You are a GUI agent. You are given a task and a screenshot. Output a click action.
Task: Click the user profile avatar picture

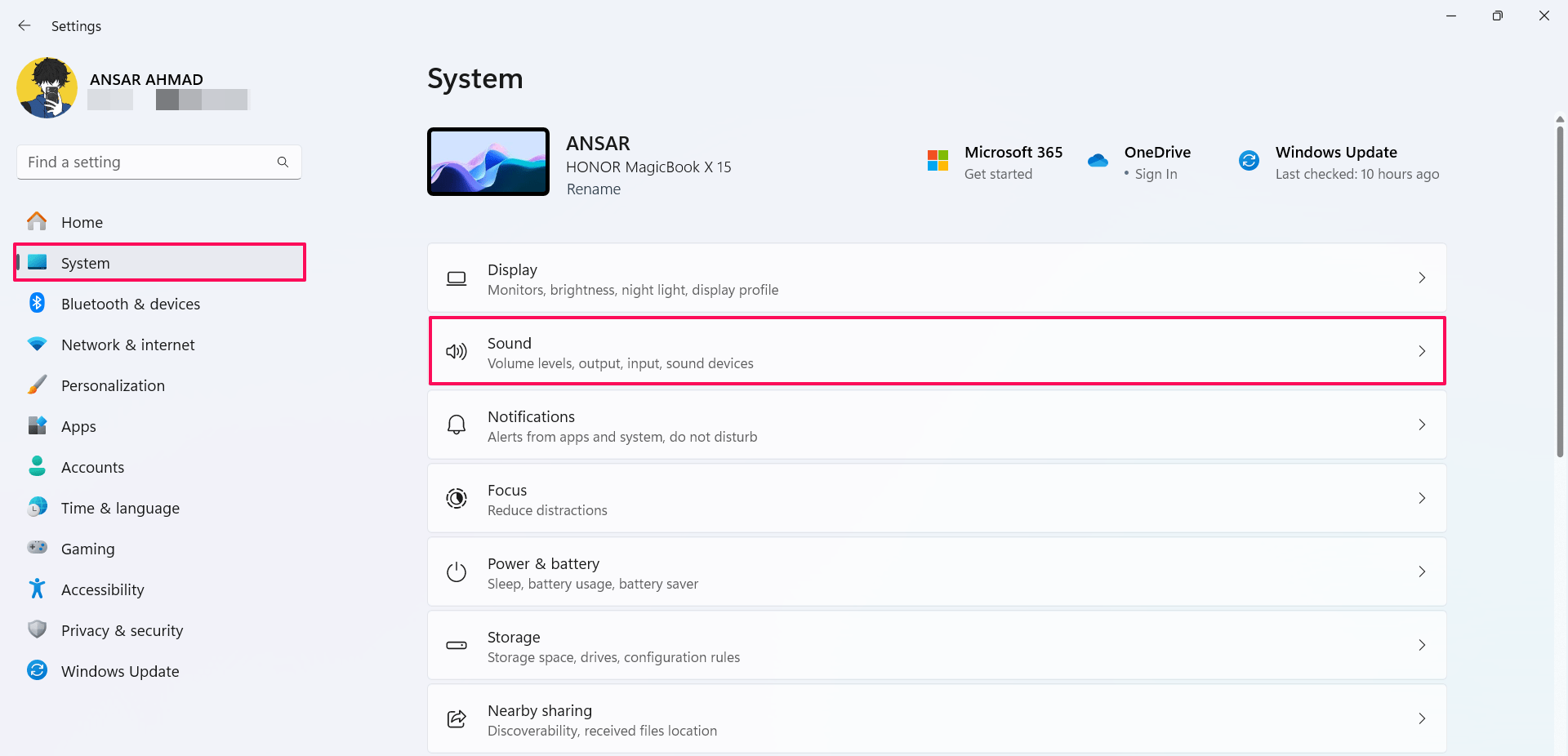pos(47,87)
